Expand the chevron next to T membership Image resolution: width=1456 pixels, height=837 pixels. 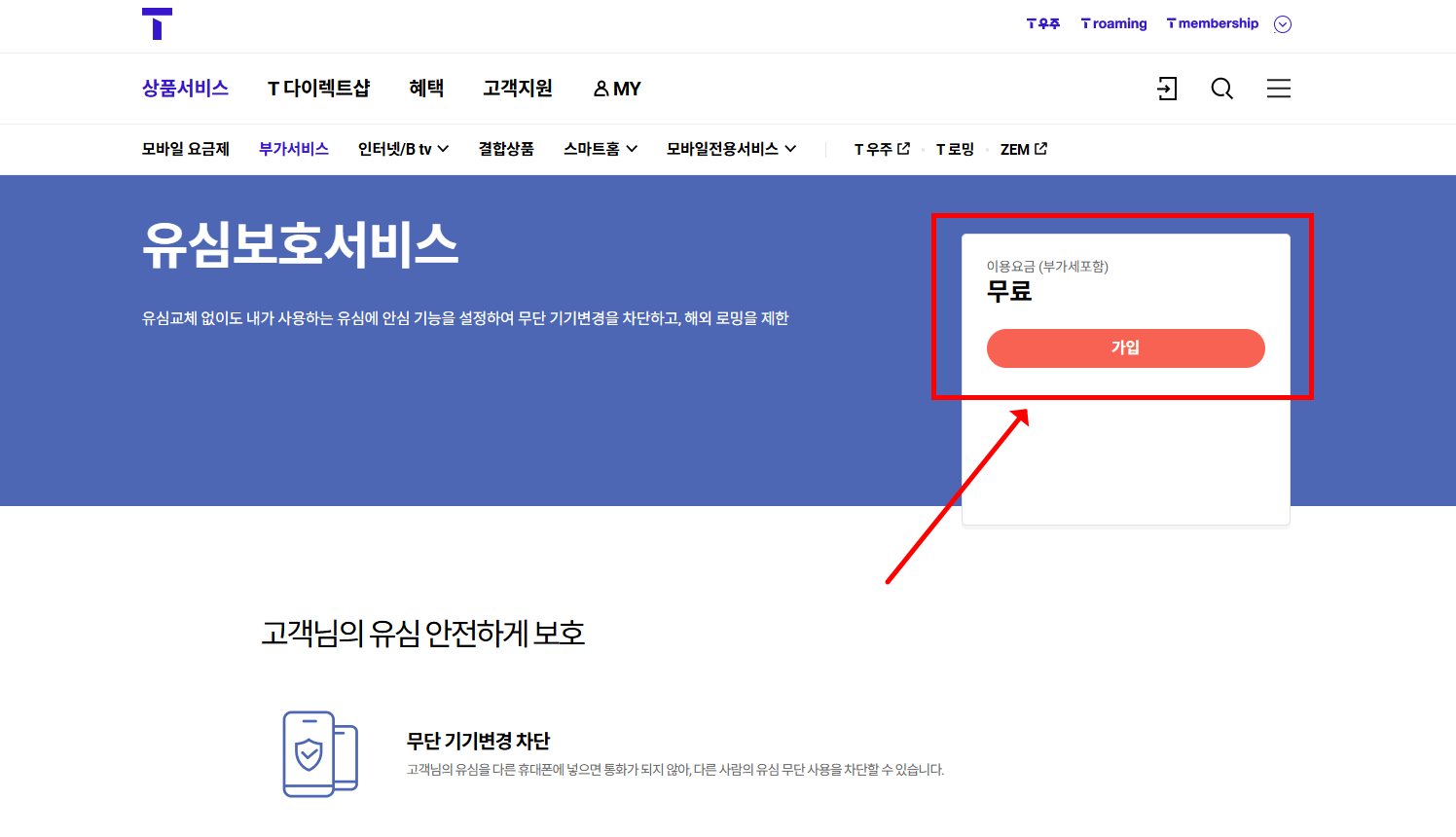1283,23
